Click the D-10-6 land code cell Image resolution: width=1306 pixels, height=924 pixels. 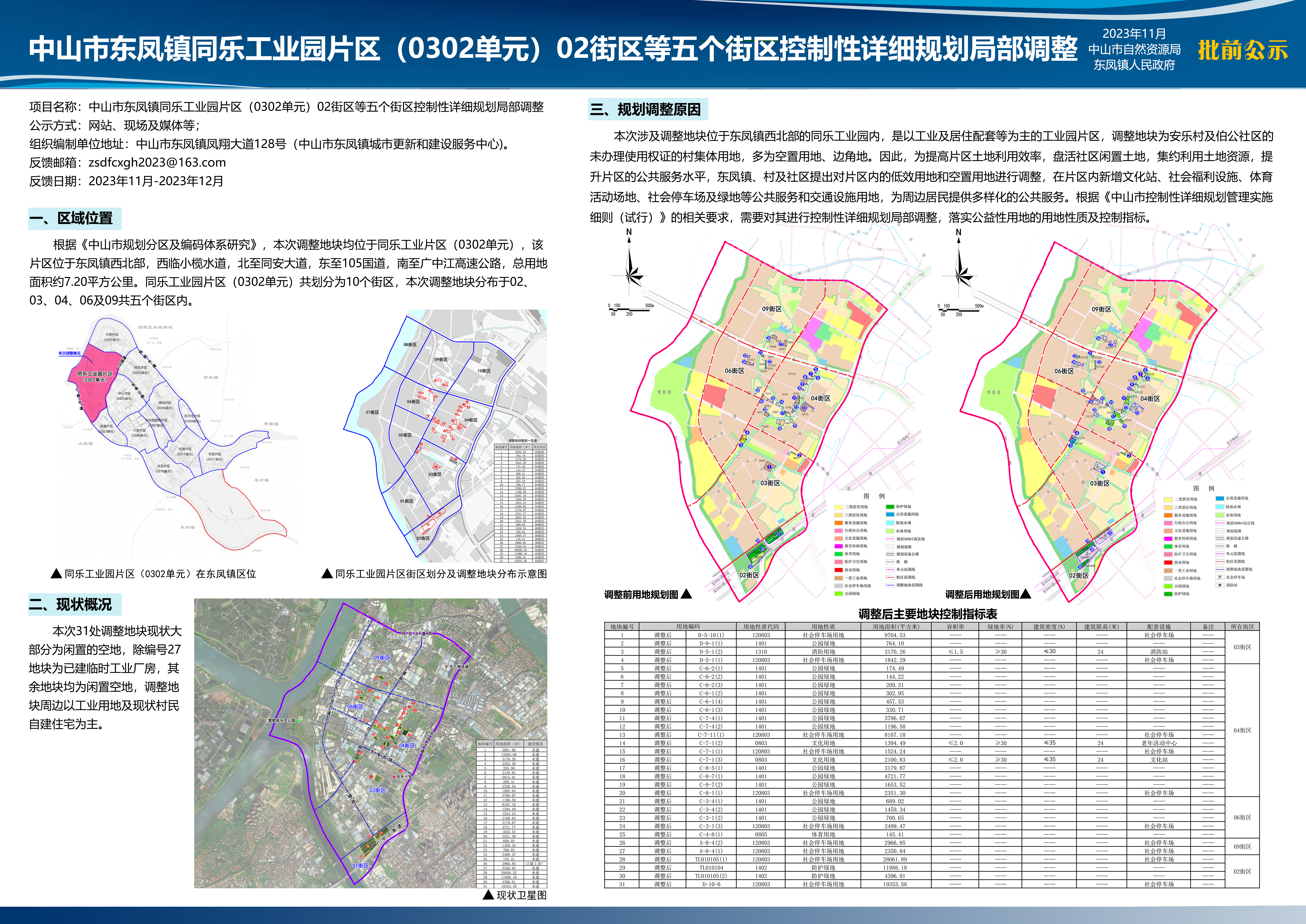(711, 884)
